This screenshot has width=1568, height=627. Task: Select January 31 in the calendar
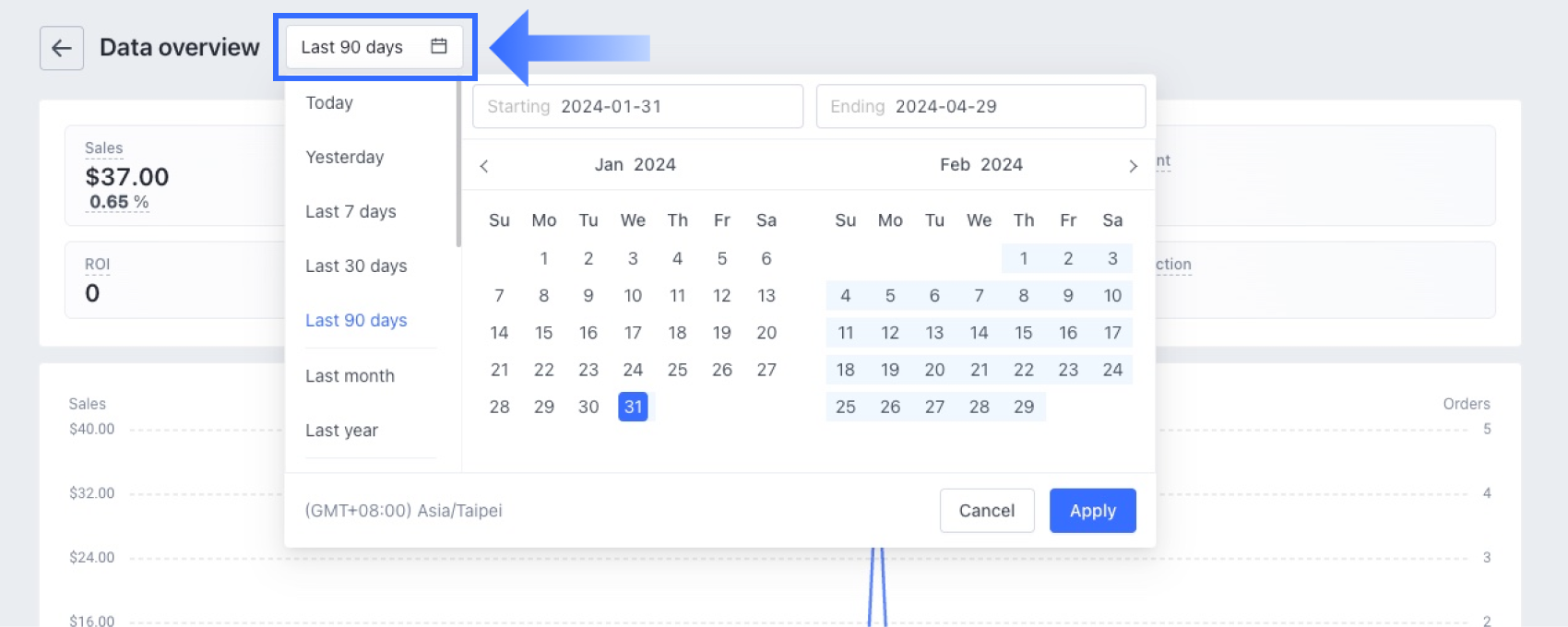633,407
